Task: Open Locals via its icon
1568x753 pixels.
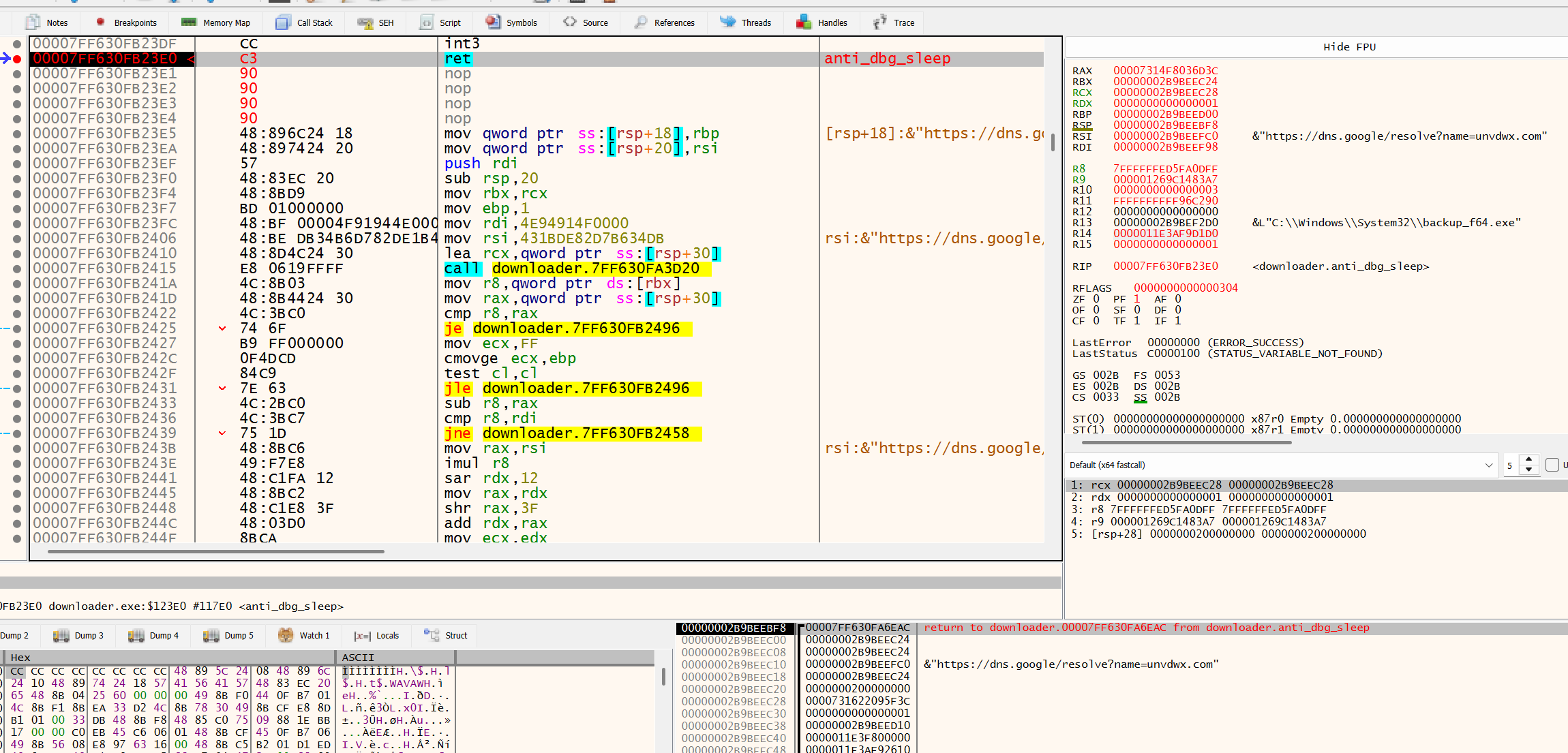Action: 362,636
